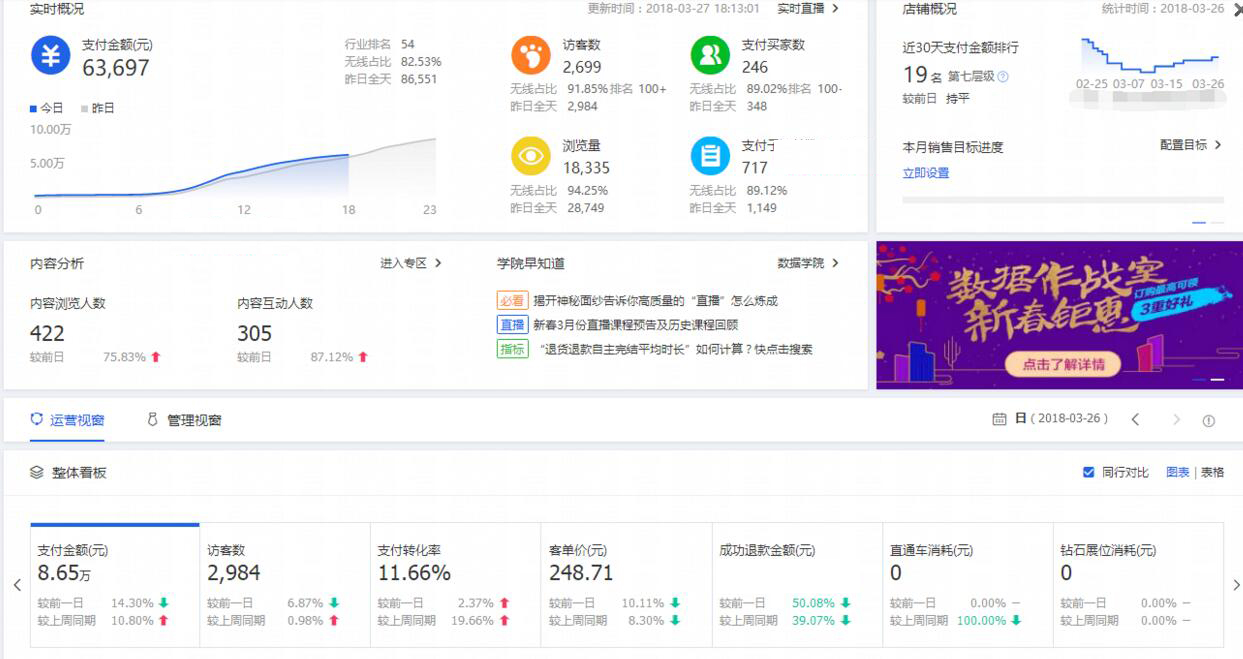Select the blue 支付订单 document icon

point(709,156)
